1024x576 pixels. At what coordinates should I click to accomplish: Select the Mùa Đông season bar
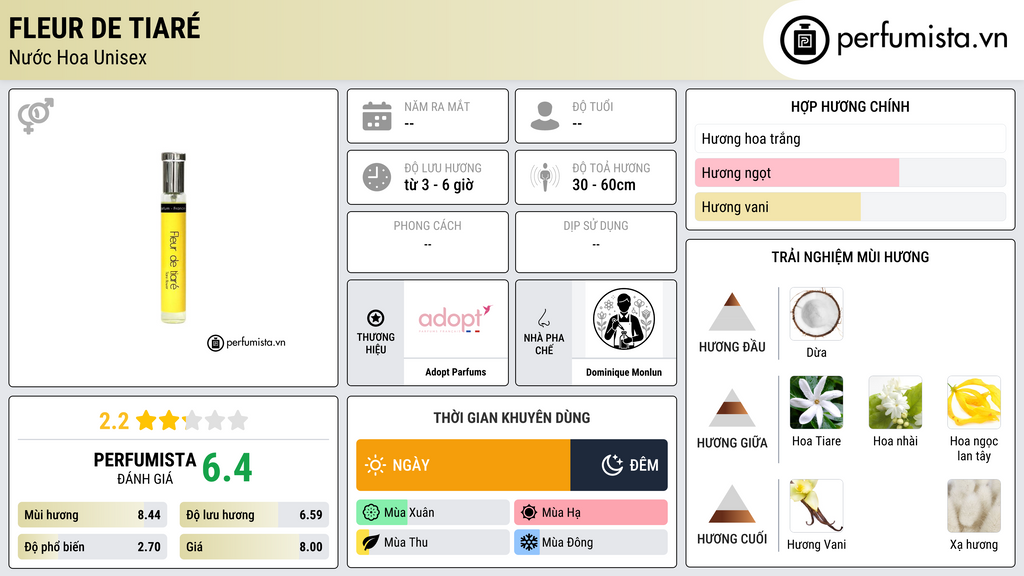pos(590,542)
